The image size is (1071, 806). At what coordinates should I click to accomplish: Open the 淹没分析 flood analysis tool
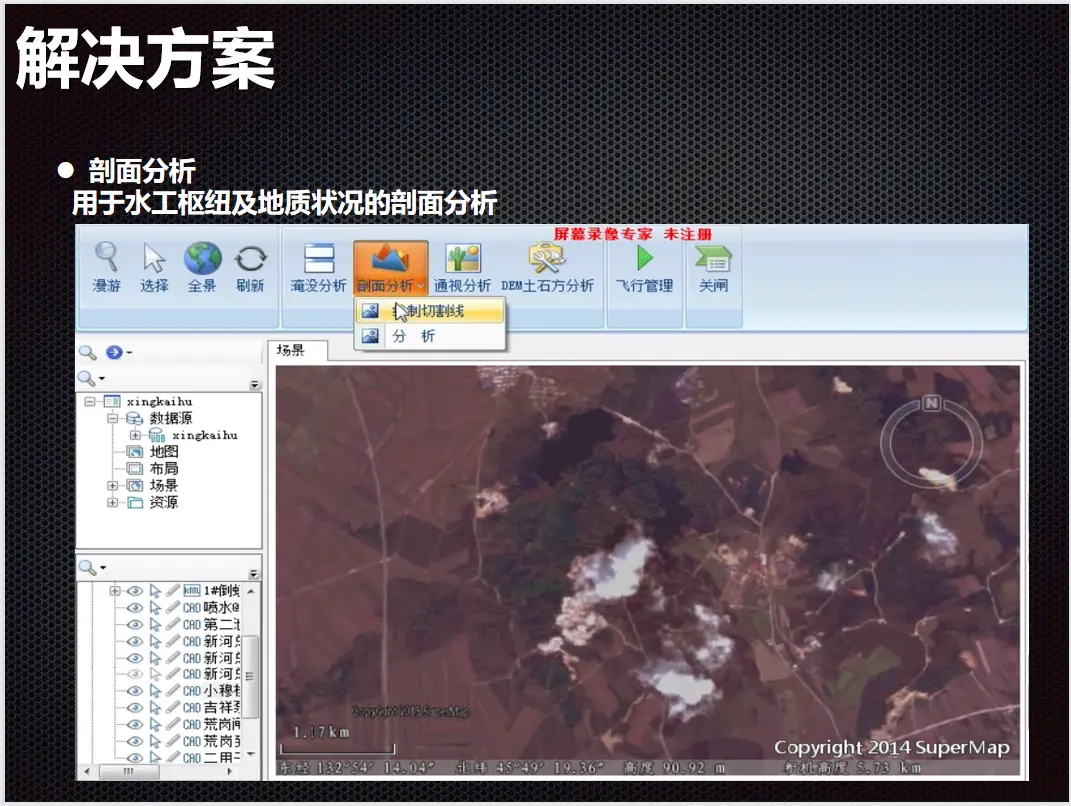pos(318,267)
